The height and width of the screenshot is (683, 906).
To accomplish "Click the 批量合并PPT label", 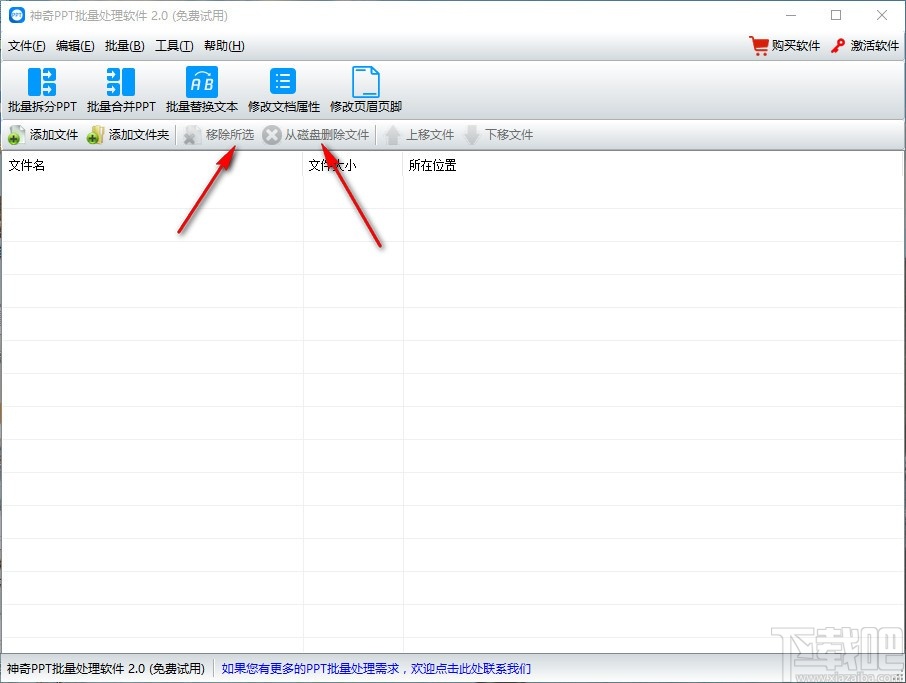I will click(x=121, y=107).
